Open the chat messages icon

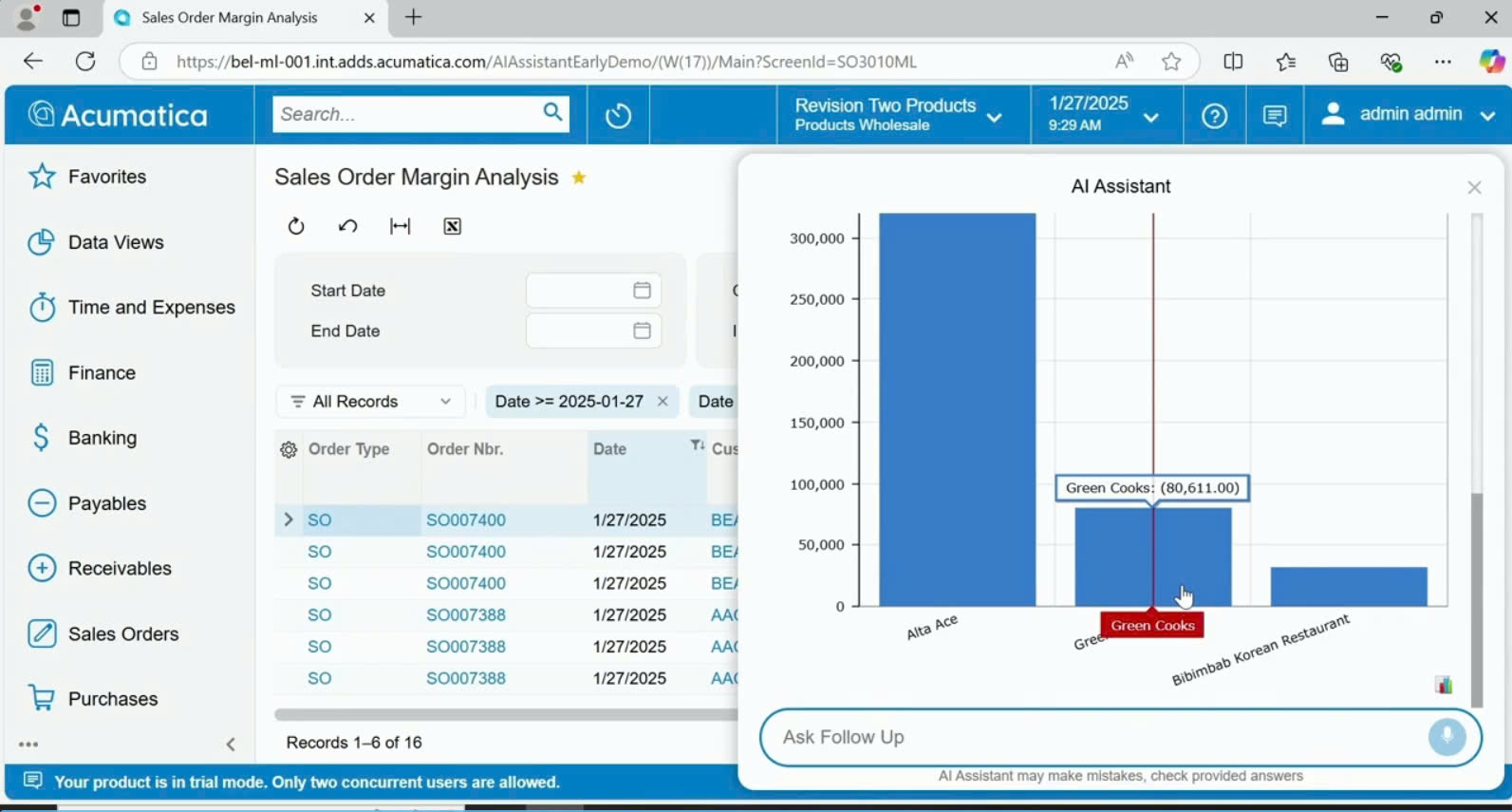pyautogui.click(x=1275, y=116)
